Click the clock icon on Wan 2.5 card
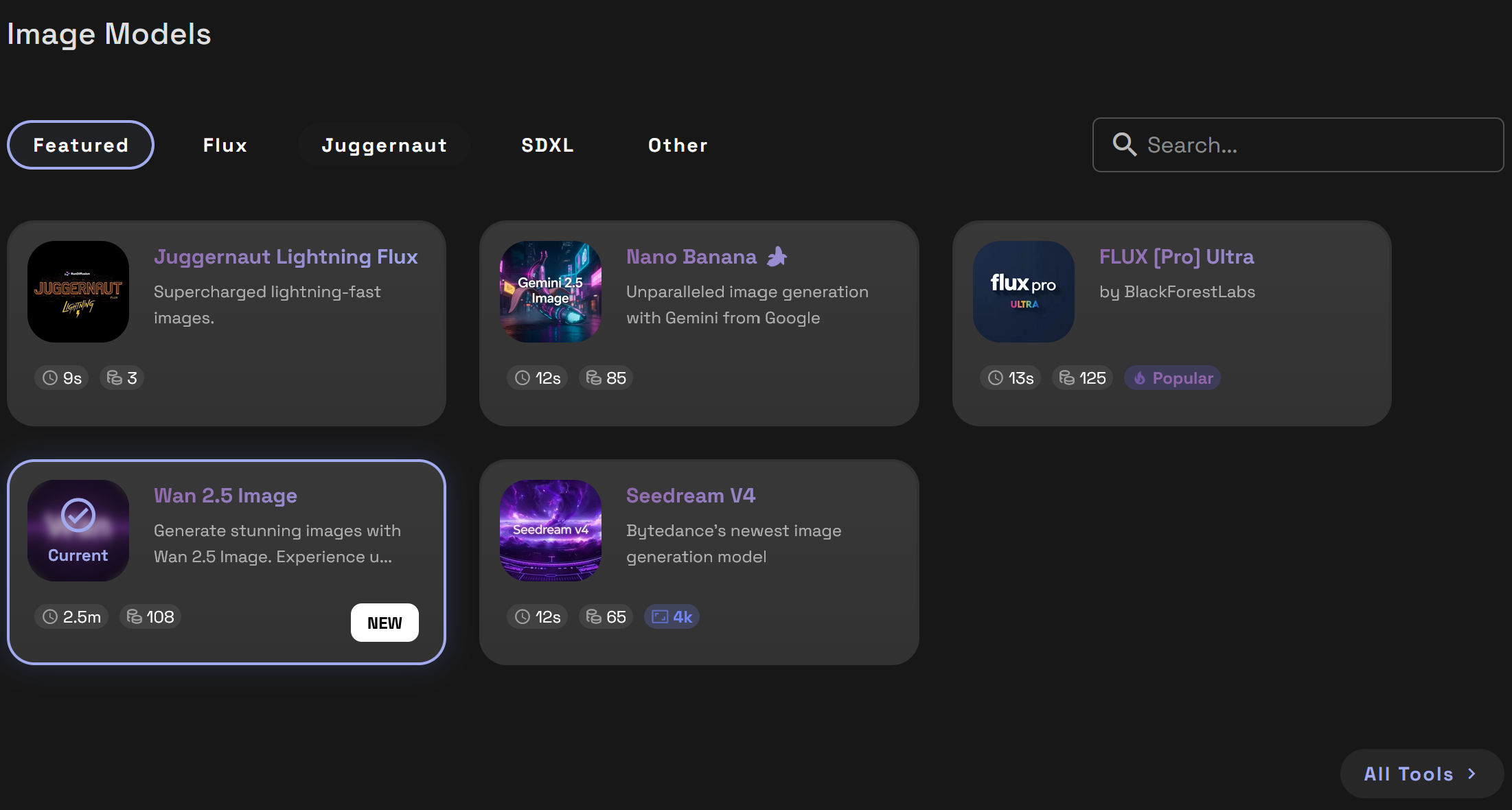The height and width of the screenshot is (810, 1512). [50, 617]
